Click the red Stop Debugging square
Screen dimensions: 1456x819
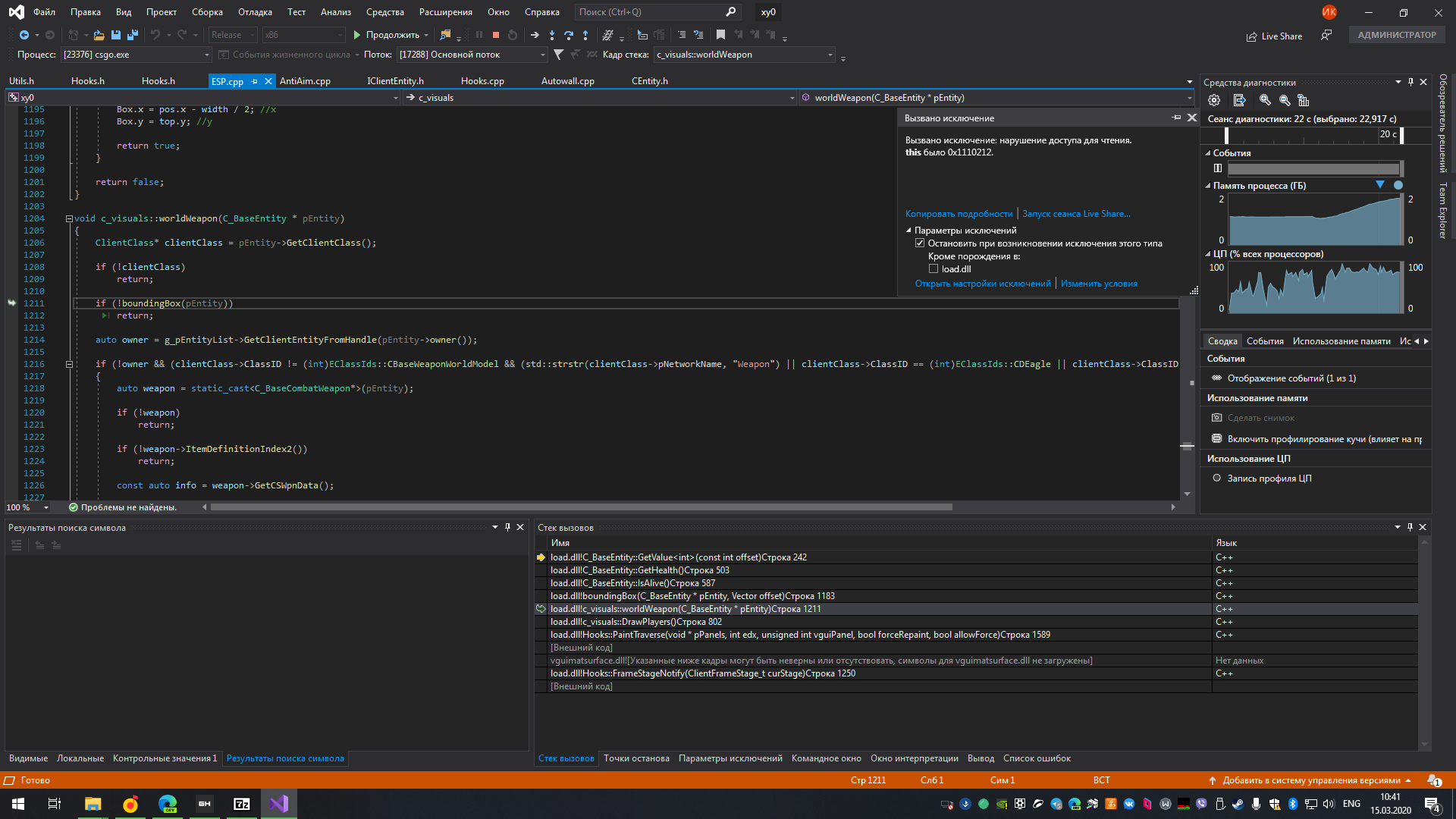click(x=495, y=35)
